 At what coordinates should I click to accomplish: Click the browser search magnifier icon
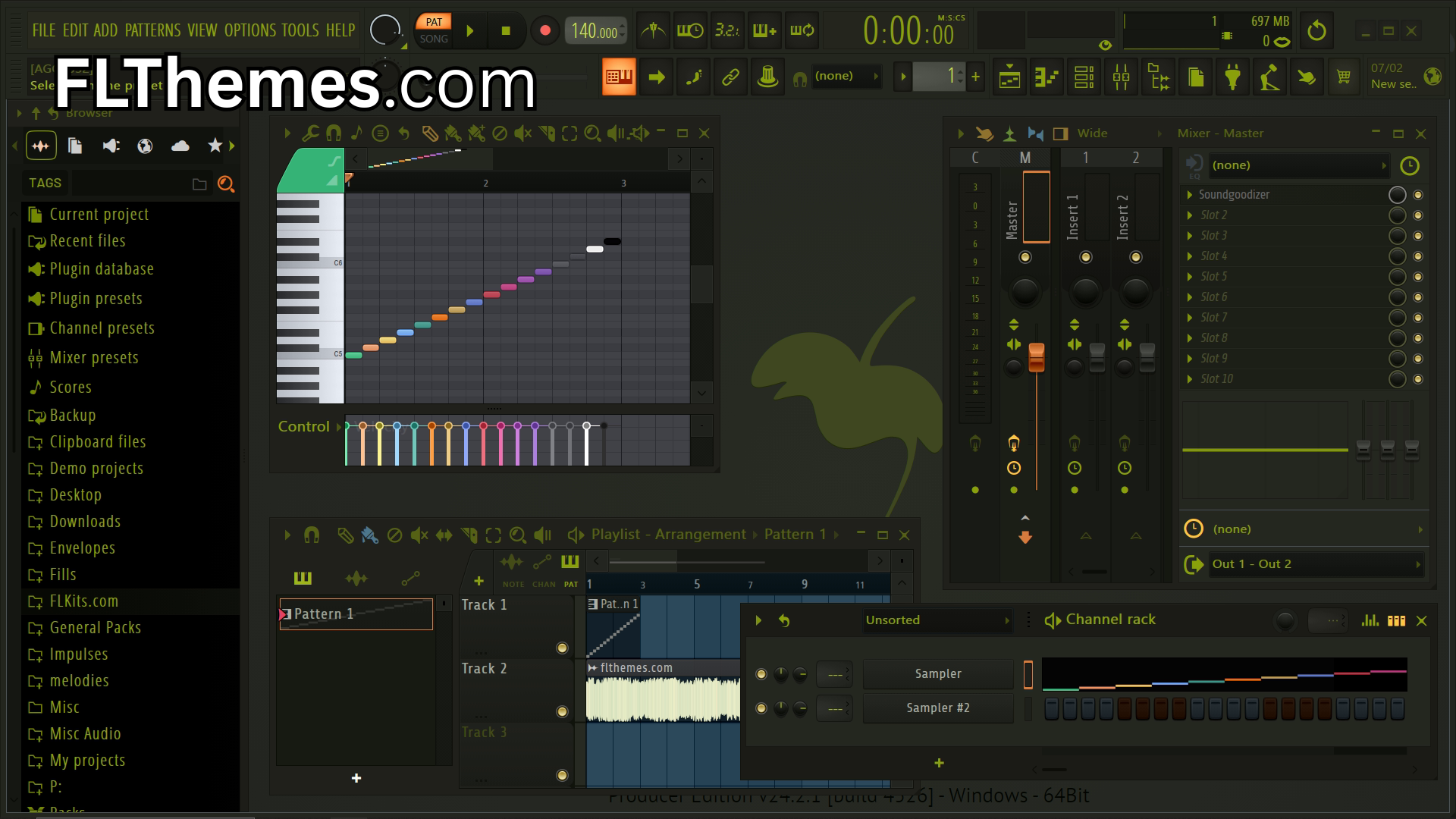(x=225, y=184)
